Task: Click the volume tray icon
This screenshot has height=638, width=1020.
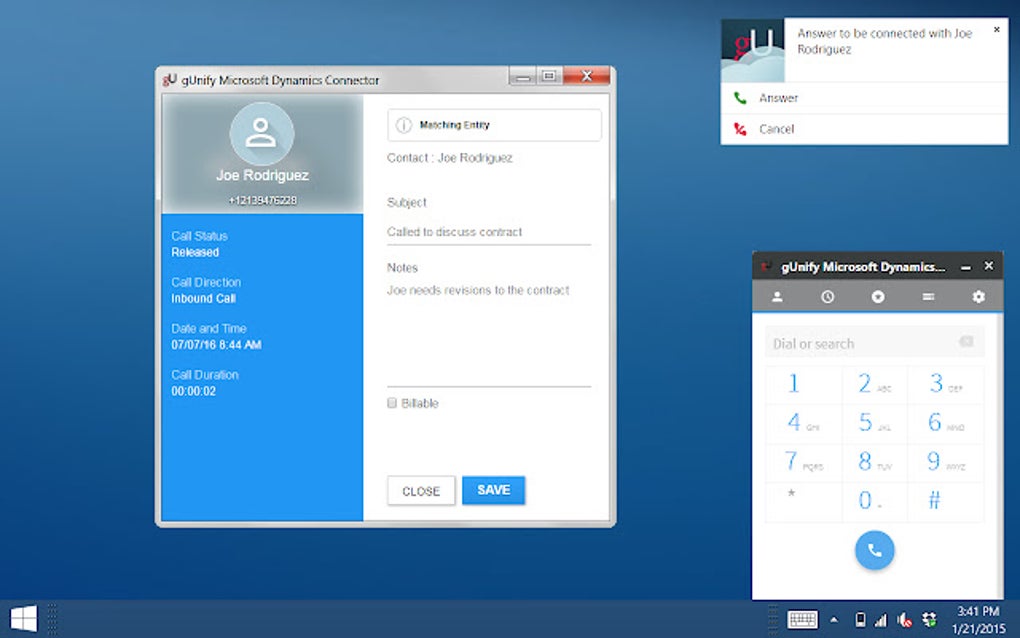Action: [x=904, y=620]
